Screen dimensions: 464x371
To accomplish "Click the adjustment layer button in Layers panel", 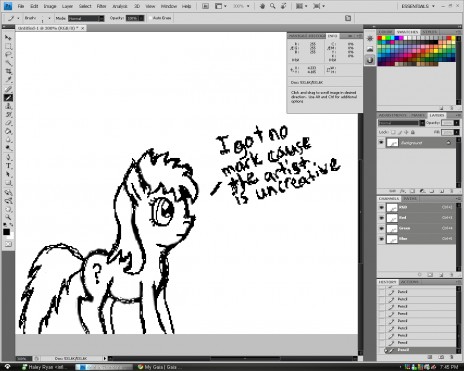I will pyautogui.click(x=422, y=191).
